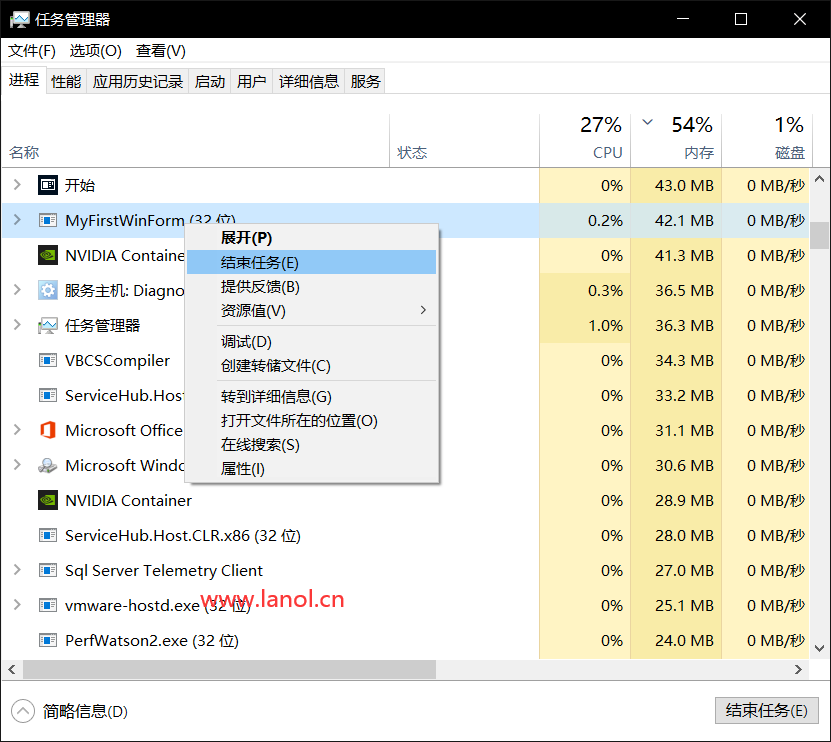Sort by the CPU column header

tap(585, 140)
